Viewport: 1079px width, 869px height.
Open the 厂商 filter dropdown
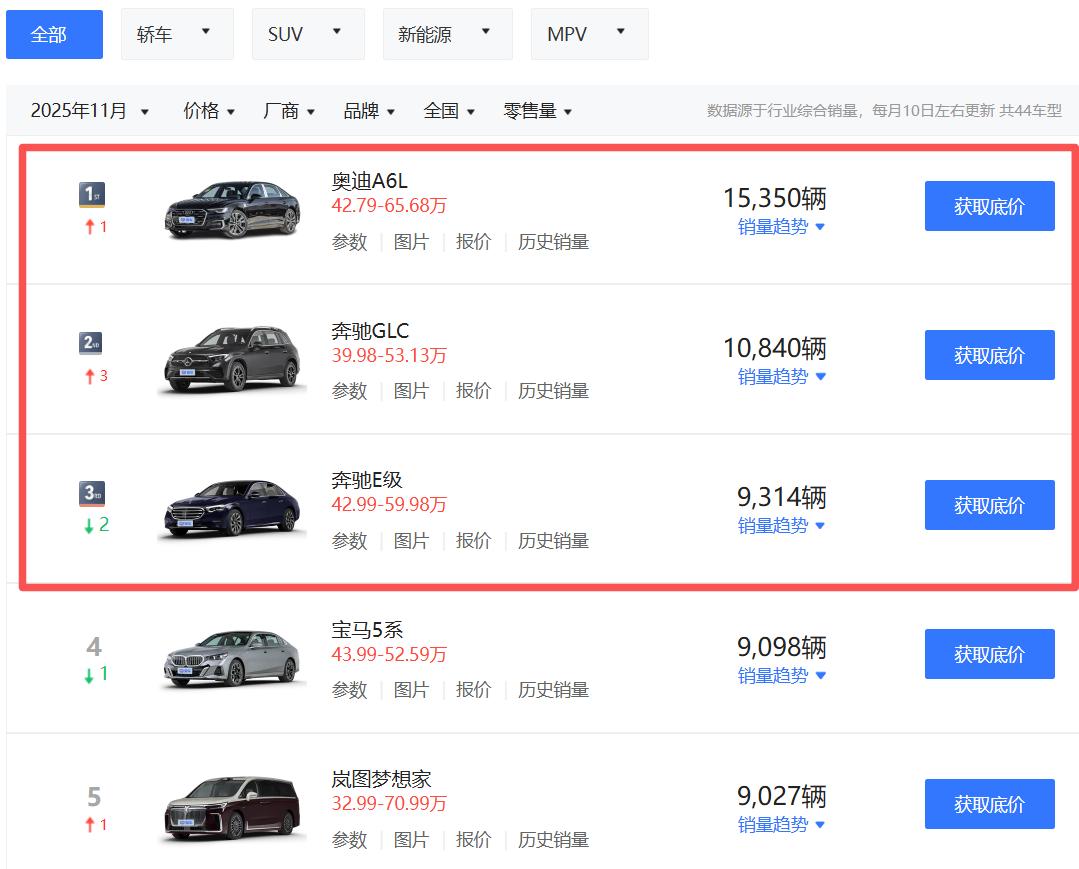tap(289, 111)
